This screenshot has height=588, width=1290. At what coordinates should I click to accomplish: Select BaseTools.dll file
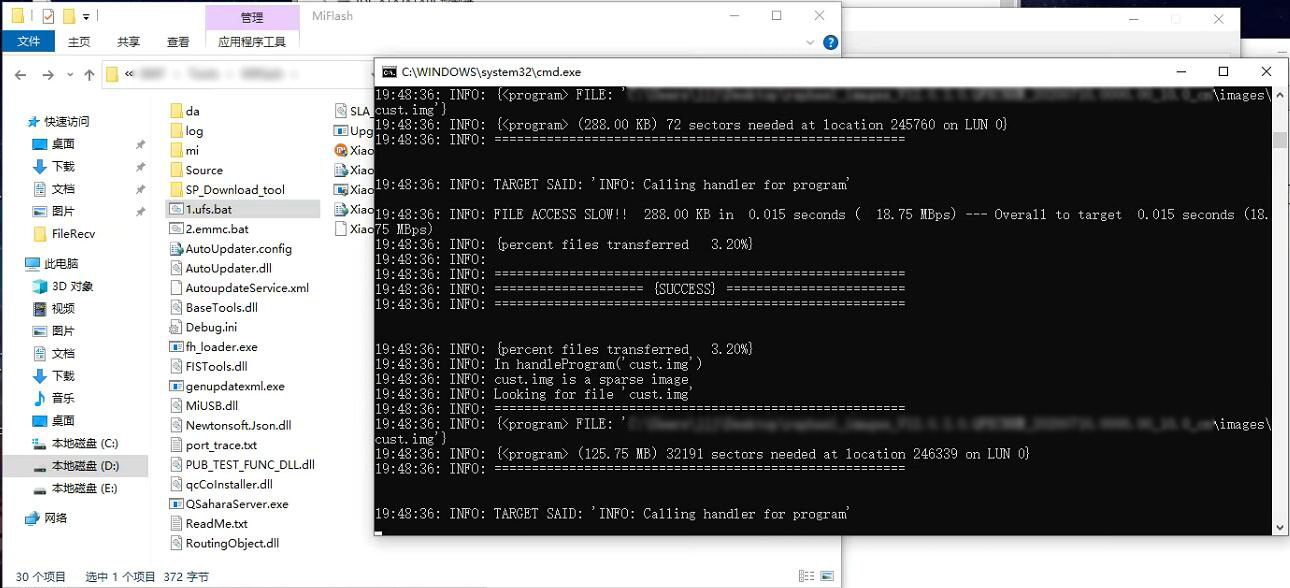[221, 308]
